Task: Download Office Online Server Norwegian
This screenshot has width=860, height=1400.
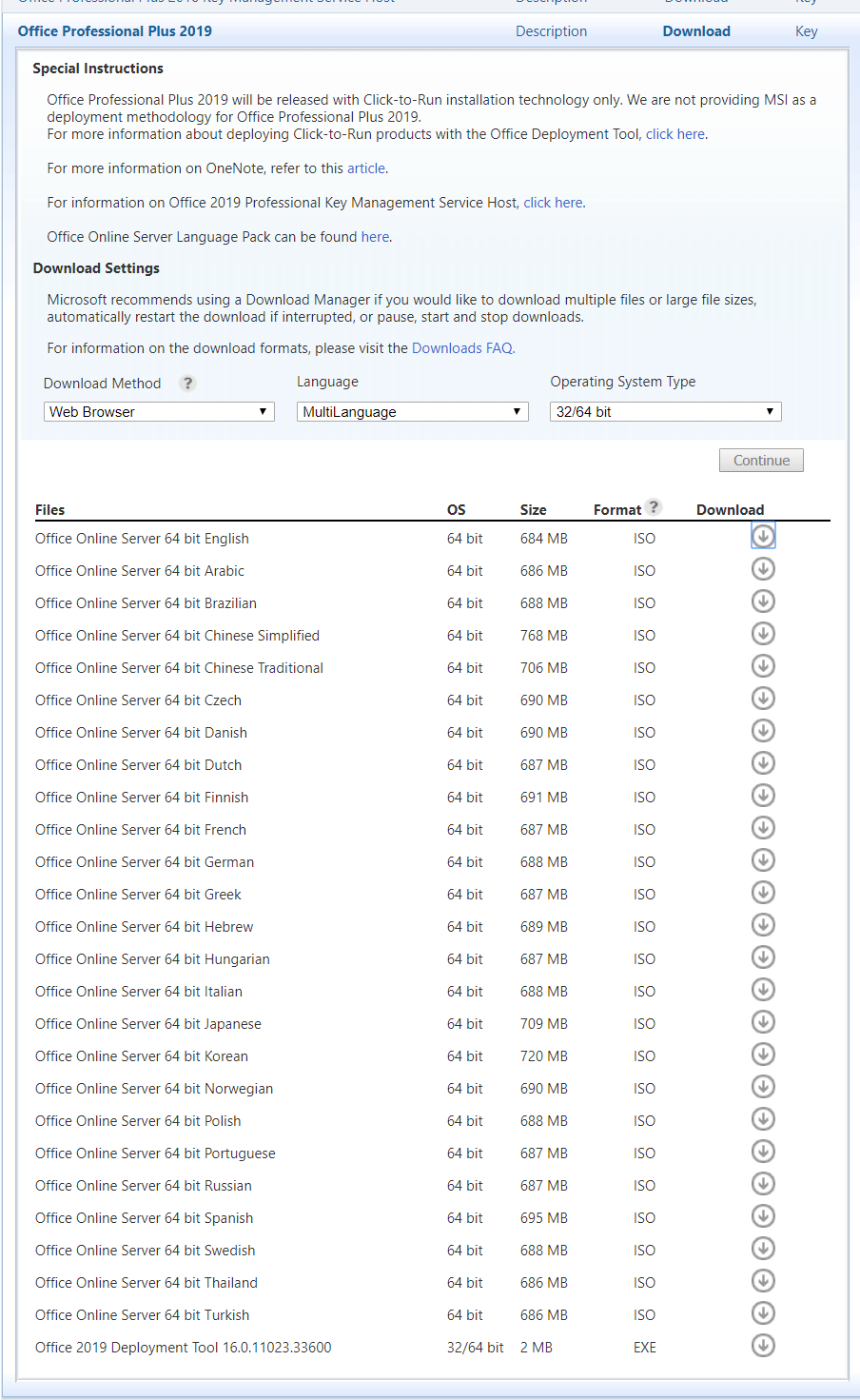Action: [763, 1087]
